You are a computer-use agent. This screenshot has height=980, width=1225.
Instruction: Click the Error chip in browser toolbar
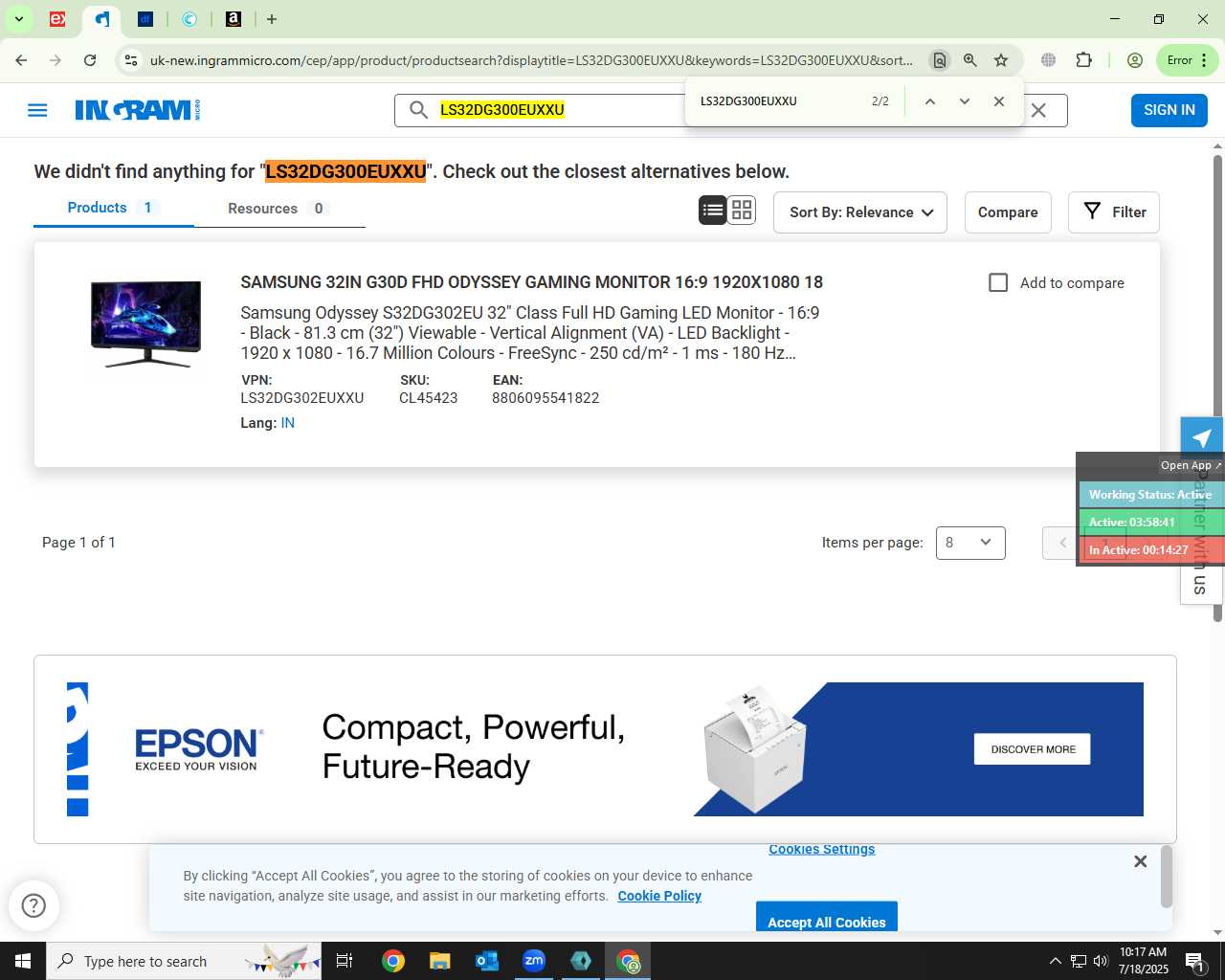[1187, 60]
